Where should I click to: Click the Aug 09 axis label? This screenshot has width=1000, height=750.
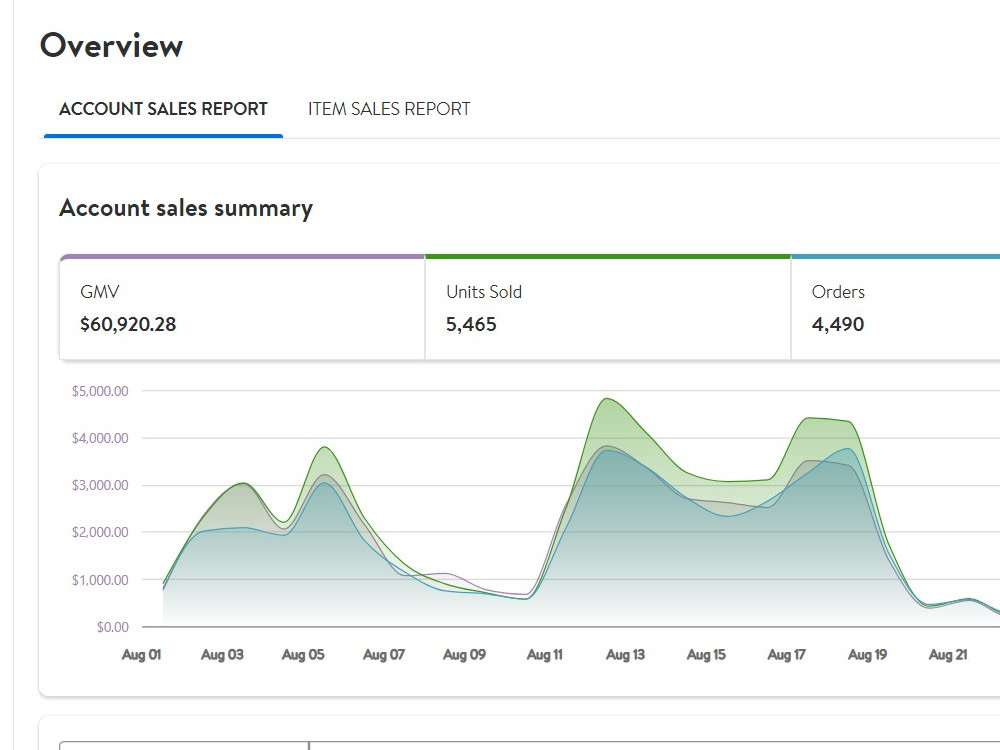pyautogui.click(x=464, y=654)
